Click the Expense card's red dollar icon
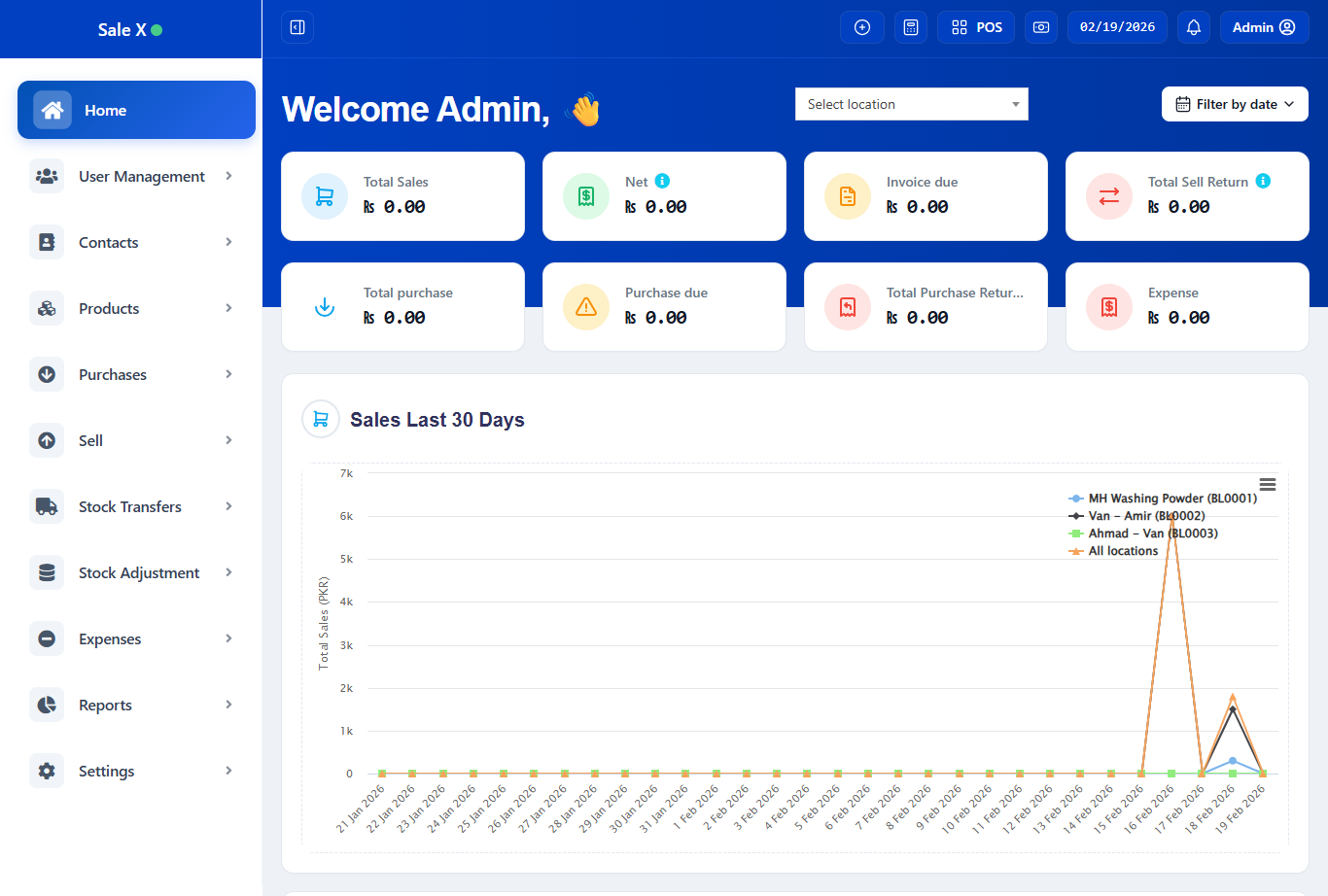The height and width of the screenshot is (896, 1328). [x=1108, y=307]
